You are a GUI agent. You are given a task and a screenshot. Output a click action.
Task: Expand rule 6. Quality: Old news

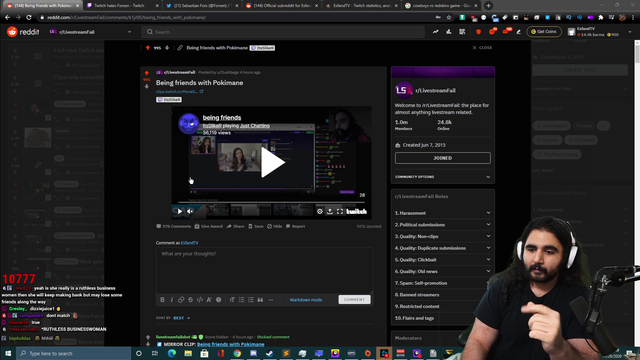[x=442, y=271]
